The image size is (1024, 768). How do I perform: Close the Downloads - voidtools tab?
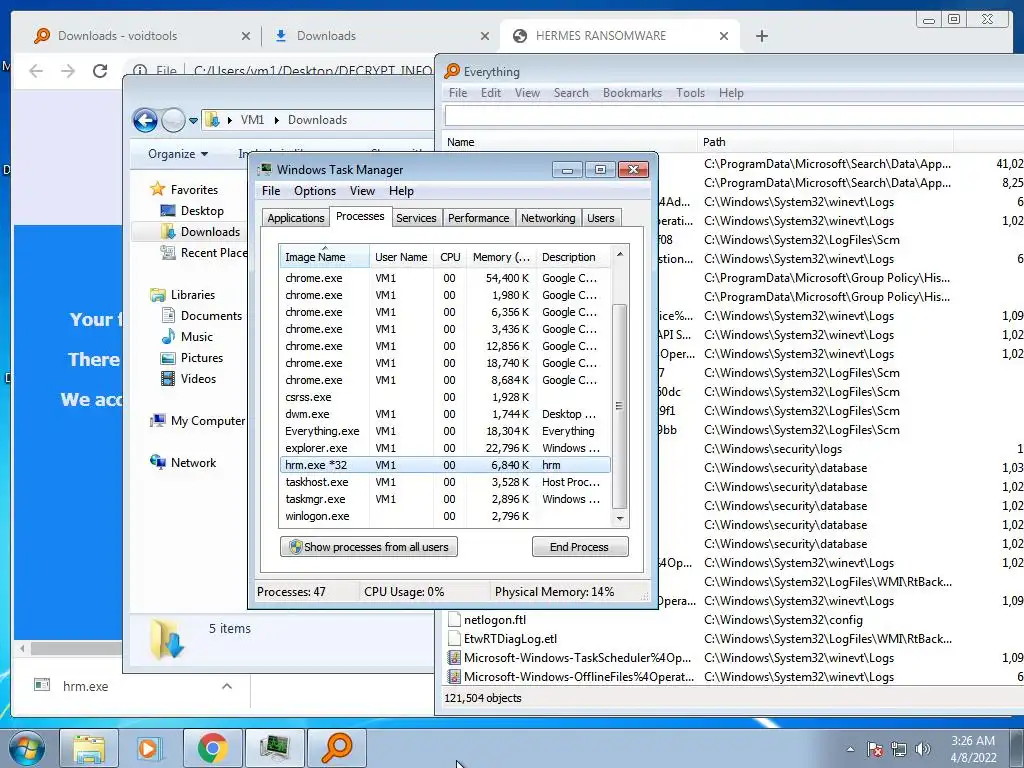pos(246,37)
